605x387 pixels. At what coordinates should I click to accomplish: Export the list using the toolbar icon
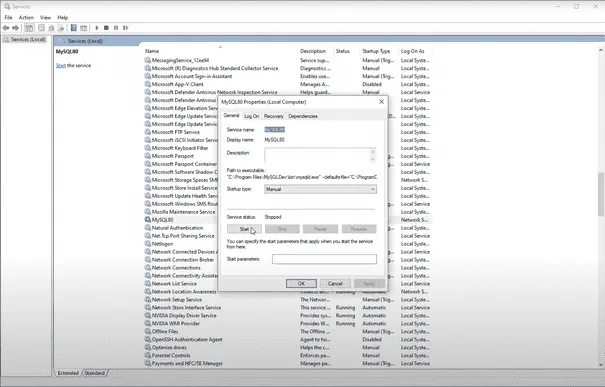[61, 28]
